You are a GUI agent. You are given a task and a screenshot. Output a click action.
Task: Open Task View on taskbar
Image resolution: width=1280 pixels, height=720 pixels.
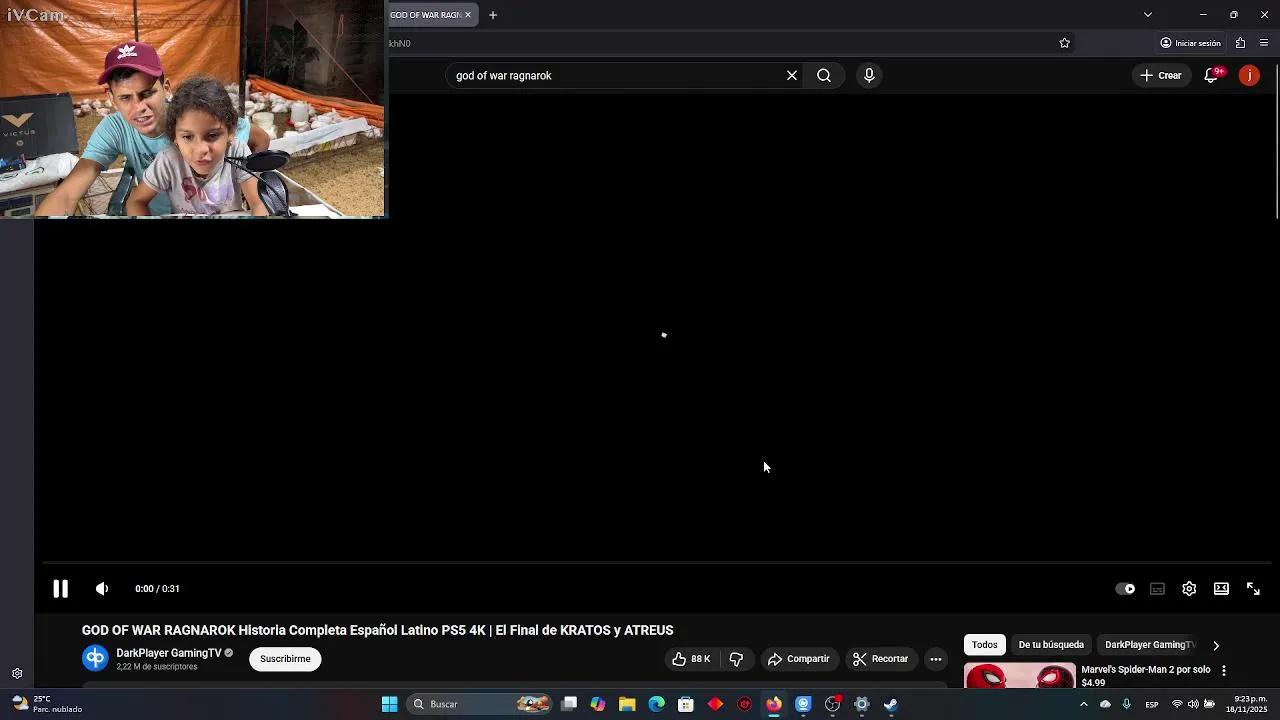pos(569,704)
